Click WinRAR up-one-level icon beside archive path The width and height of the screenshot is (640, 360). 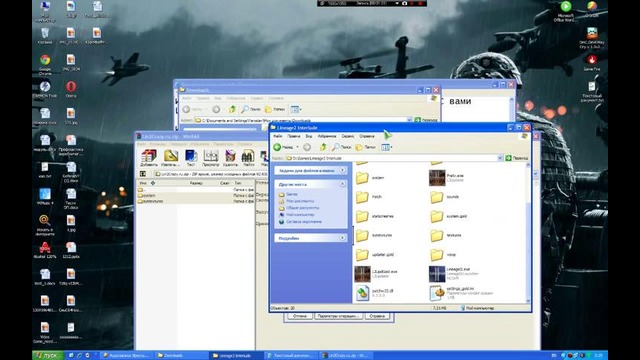click(x=143, y=174)
